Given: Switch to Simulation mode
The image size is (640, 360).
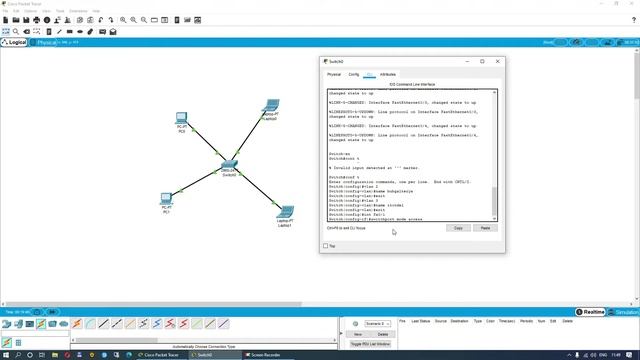Looking at the screenshot, I should point(623,312).
